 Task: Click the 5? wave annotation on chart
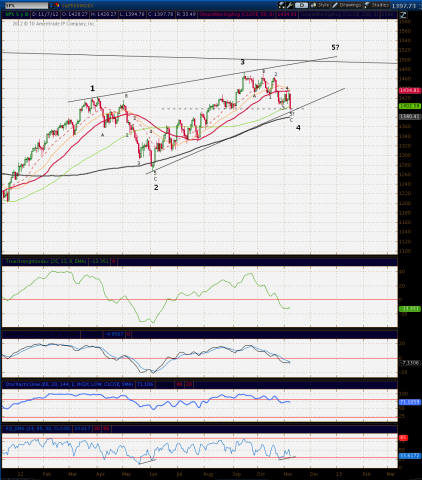pos(335,47)
